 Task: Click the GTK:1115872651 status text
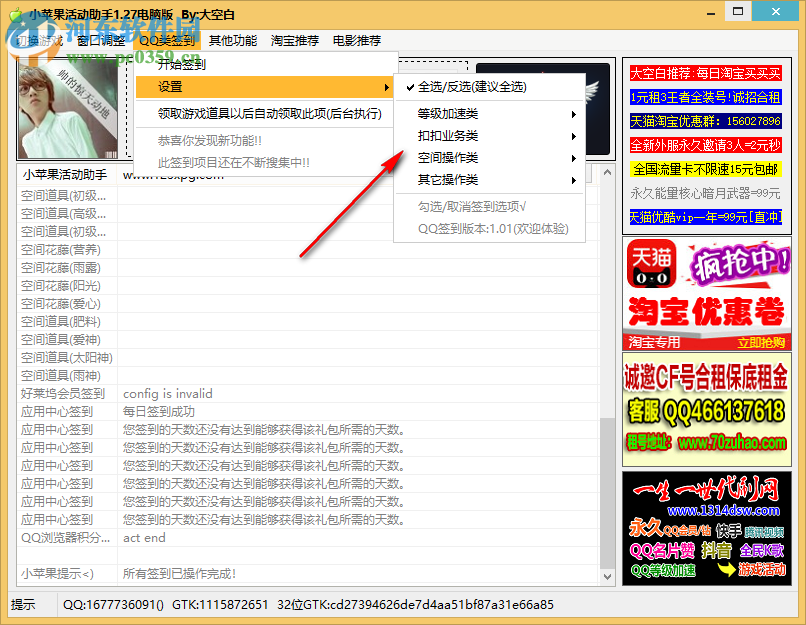[220, 604]
